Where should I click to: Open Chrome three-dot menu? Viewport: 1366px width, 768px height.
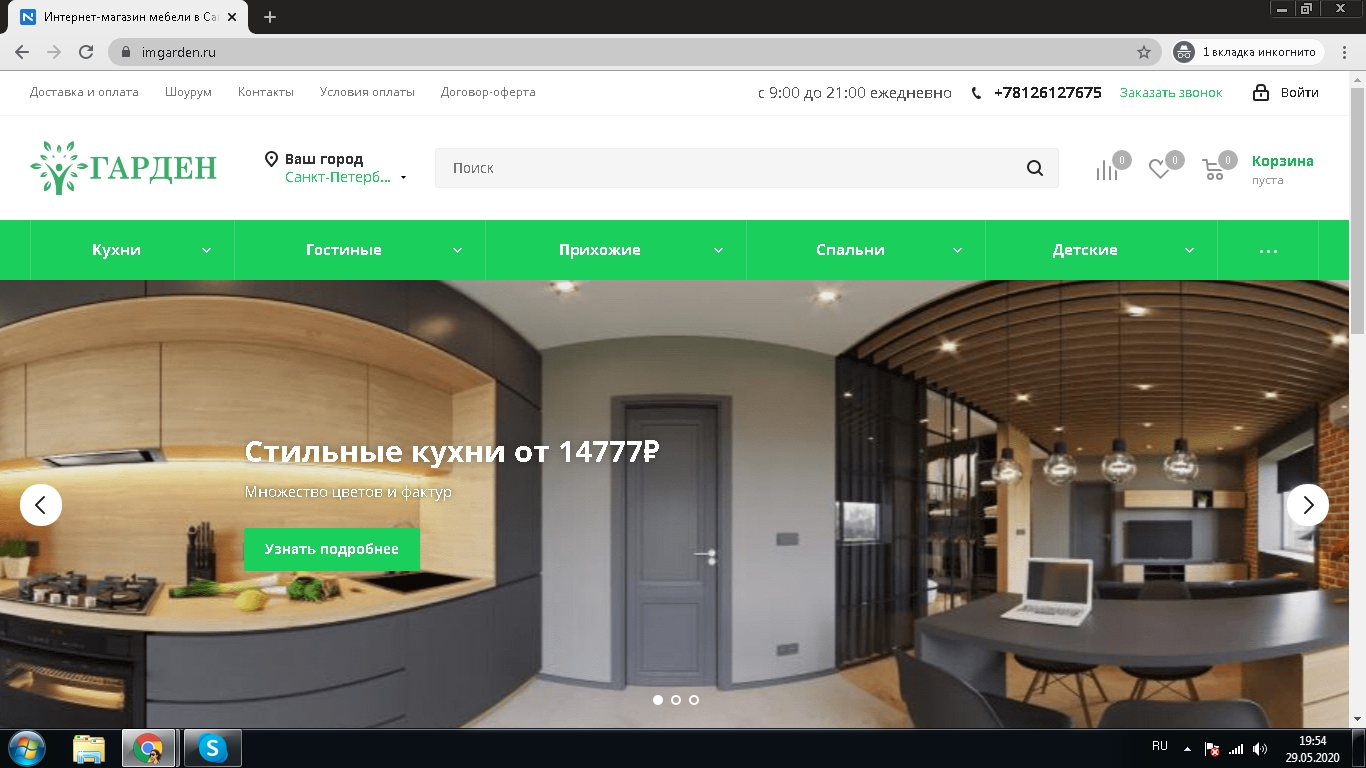tap(1343, 52)
